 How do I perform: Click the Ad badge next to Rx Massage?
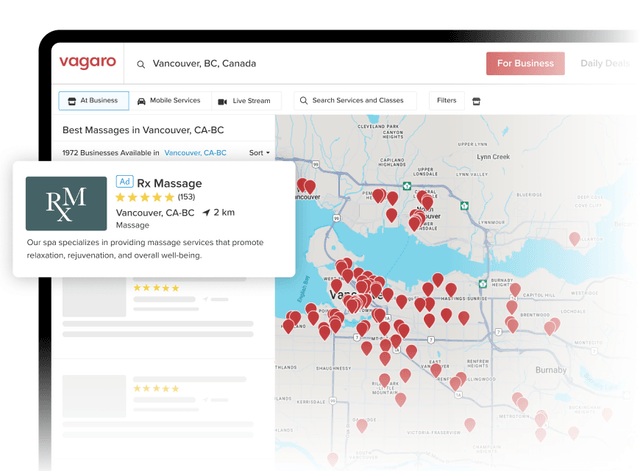(x=125, y=181)
